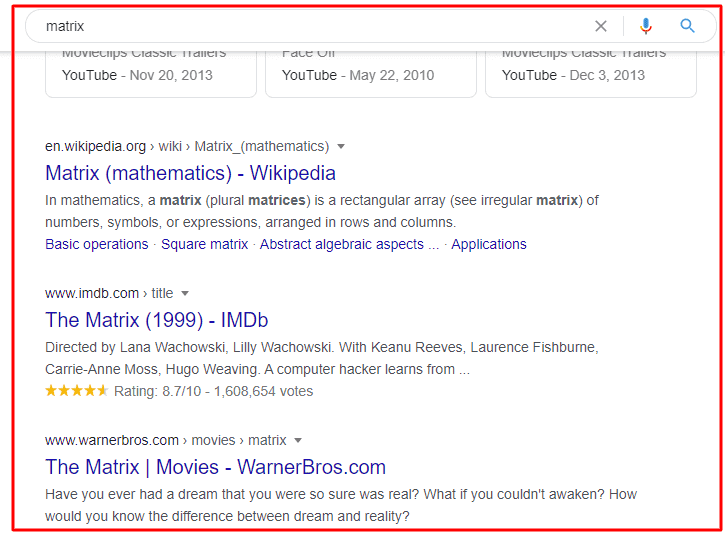725x540 pixels.
Task: Click the www.imdb.com › title breadcrumb
Action: pos(109,294)
